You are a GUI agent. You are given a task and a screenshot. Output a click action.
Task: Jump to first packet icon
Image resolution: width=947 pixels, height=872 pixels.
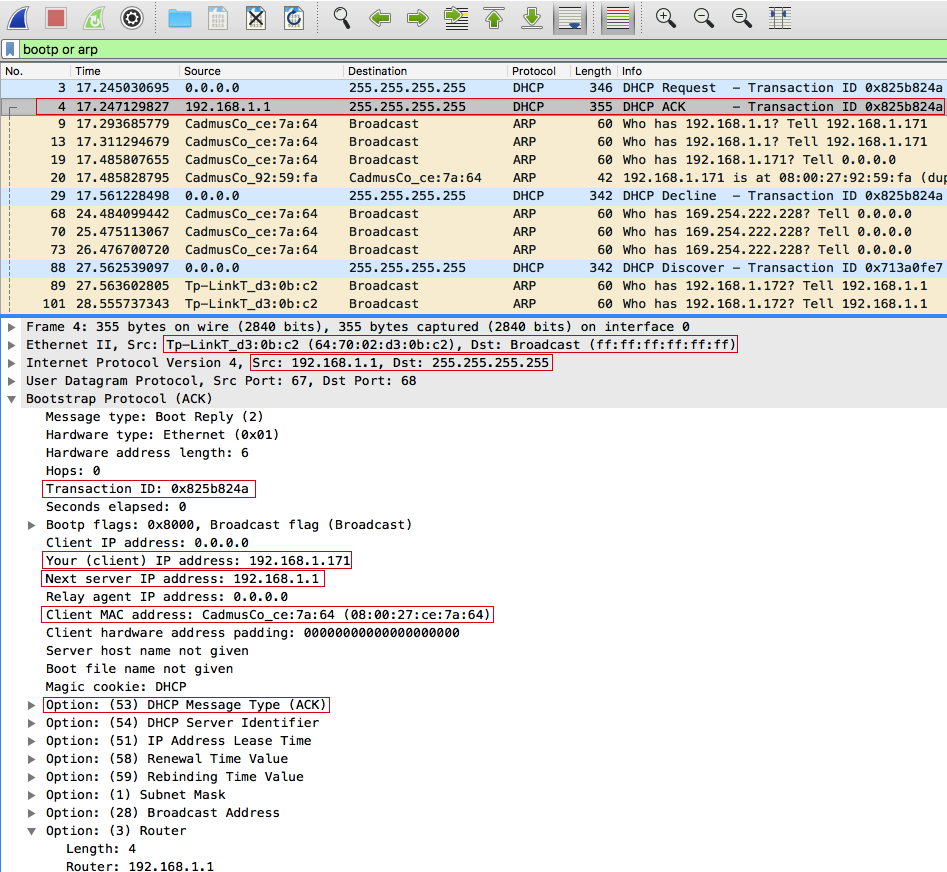pyautogui.click(x=494, y=18)
